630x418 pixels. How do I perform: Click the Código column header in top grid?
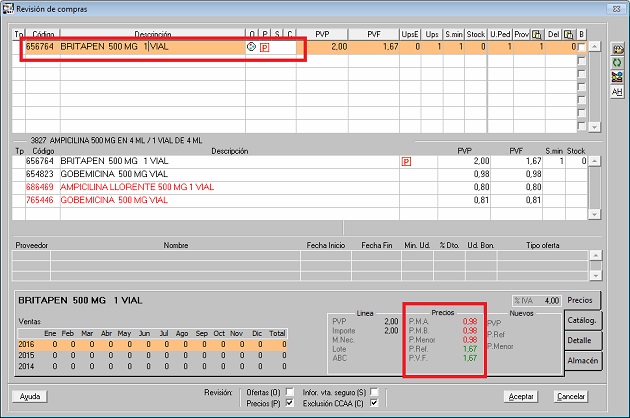43,35
